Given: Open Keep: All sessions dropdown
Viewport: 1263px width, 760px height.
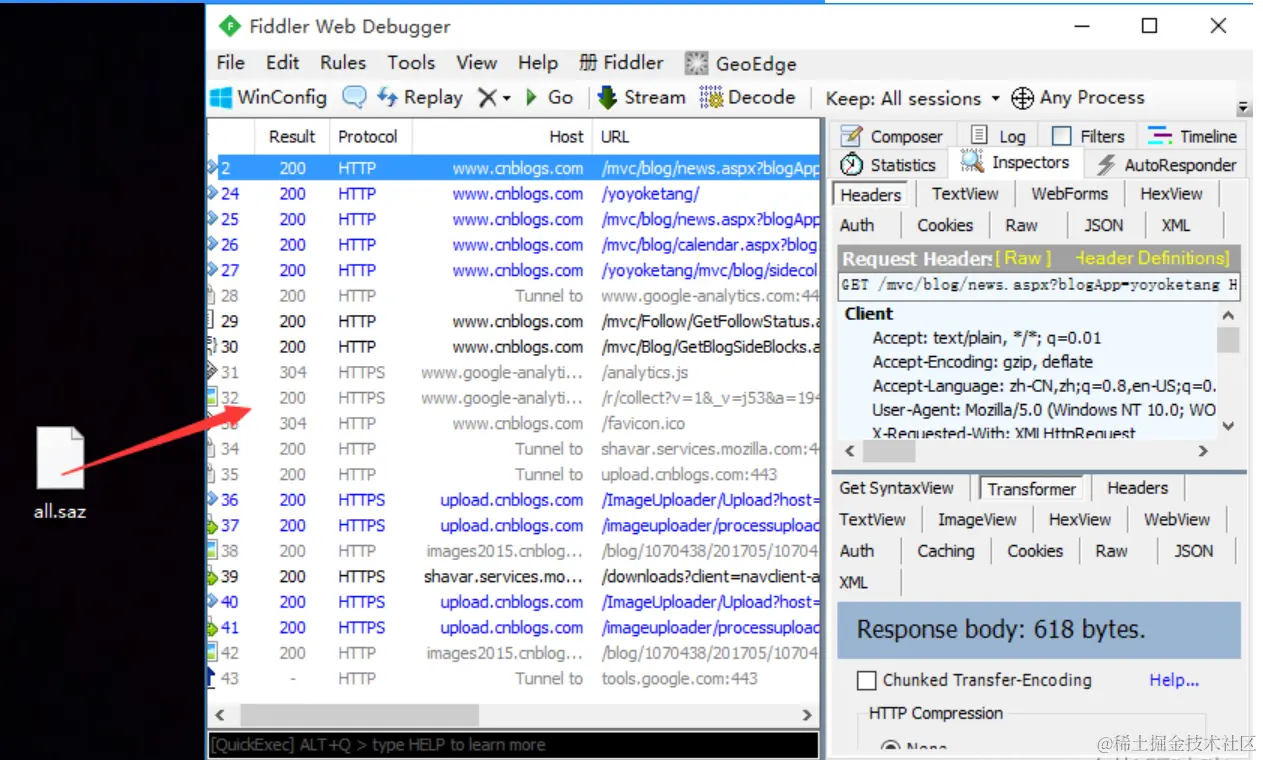Looking at the screenshot, I should (912, 98).
